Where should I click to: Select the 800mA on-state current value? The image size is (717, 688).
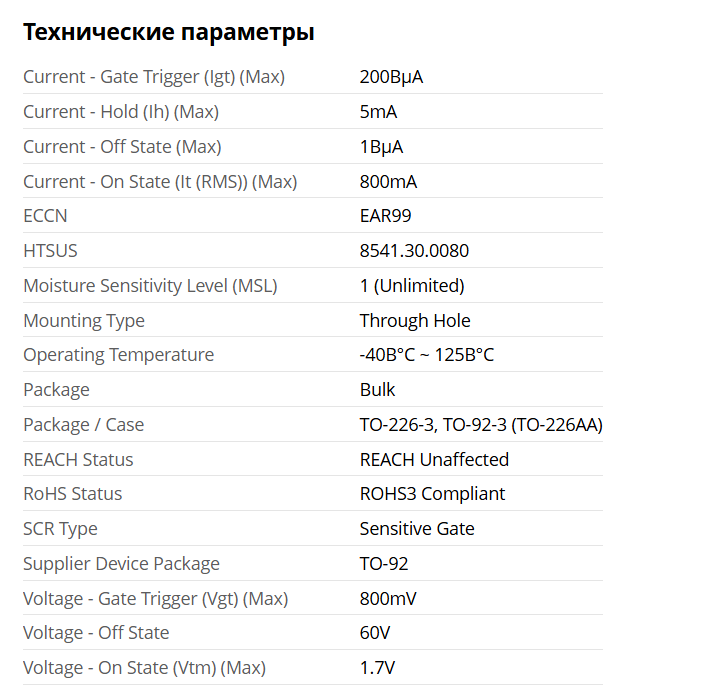point(388,182)
